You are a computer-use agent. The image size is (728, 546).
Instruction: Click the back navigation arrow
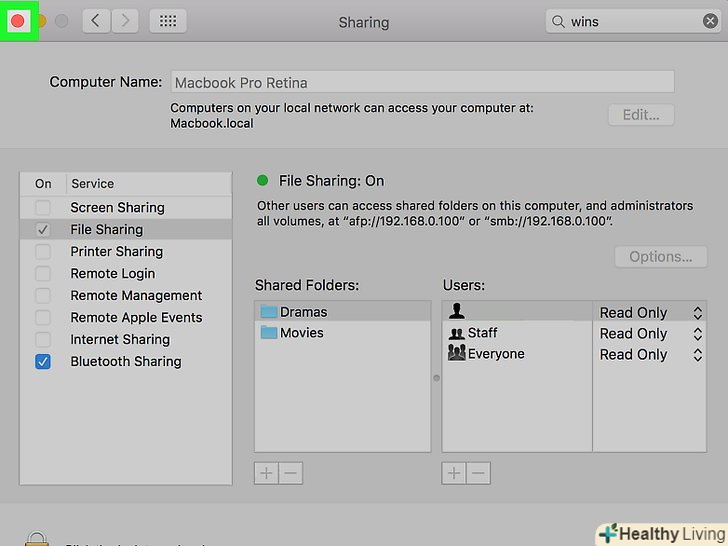97,21
